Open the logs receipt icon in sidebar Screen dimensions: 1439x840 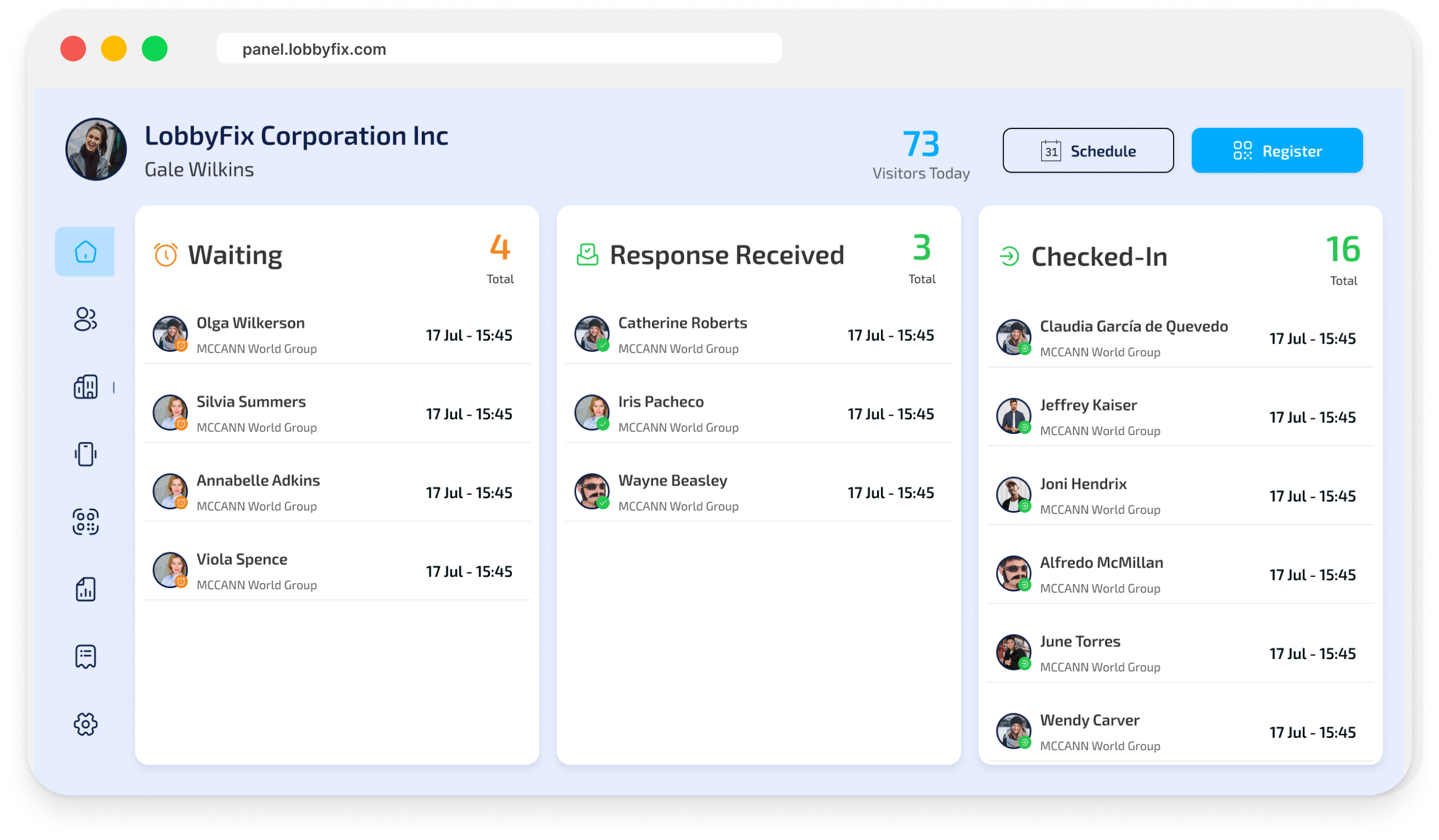point(85,655)
